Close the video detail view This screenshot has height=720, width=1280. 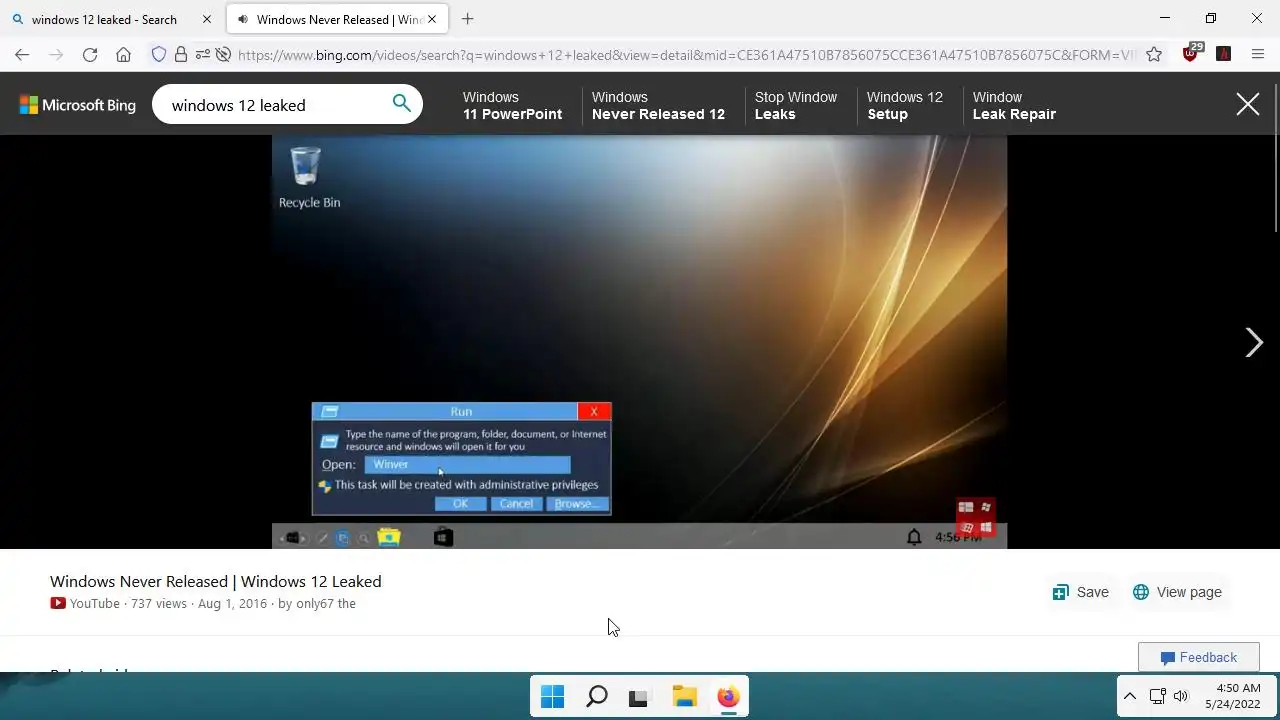1247,105
